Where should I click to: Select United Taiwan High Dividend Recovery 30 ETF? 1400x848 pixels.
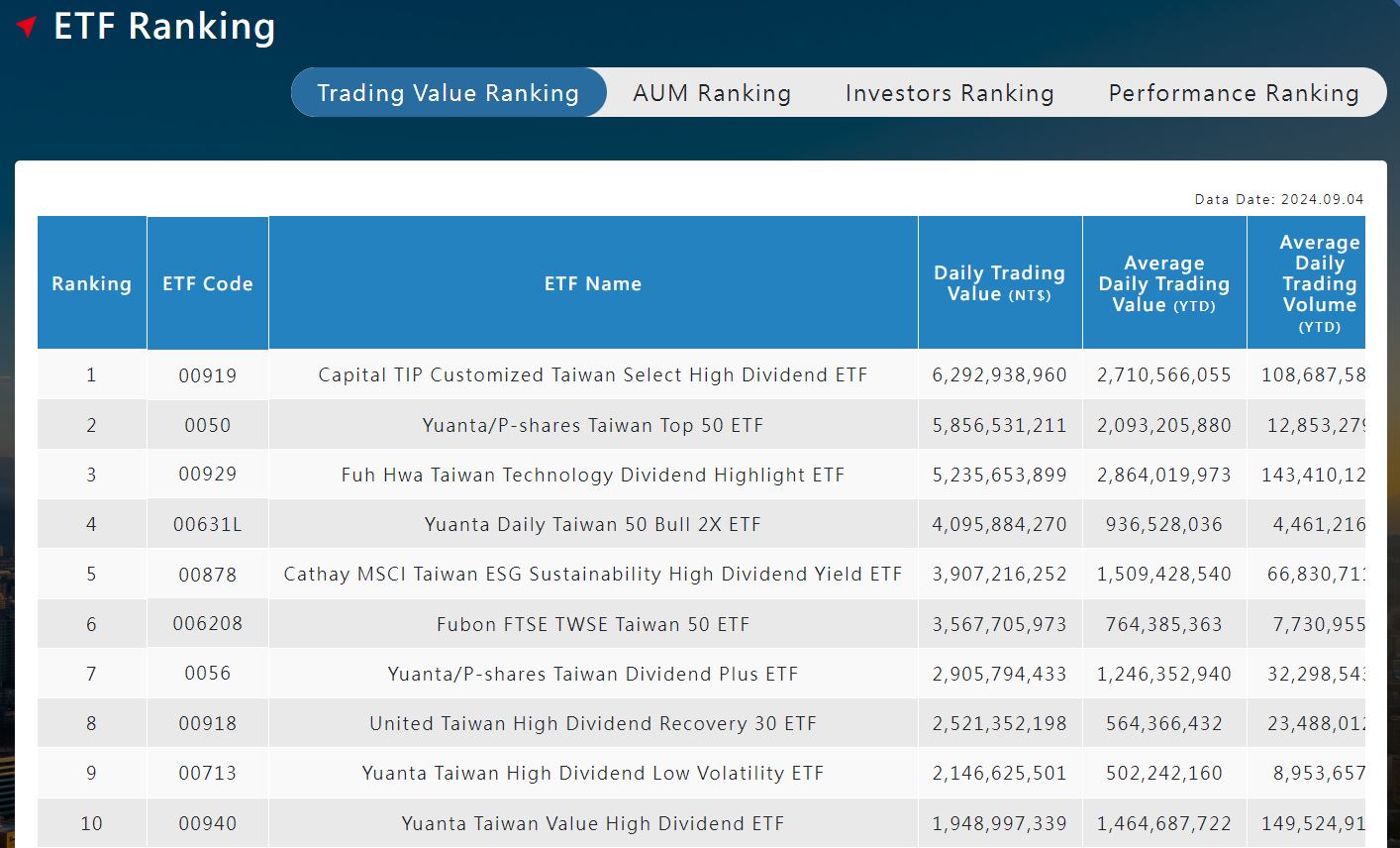(592, 724)
